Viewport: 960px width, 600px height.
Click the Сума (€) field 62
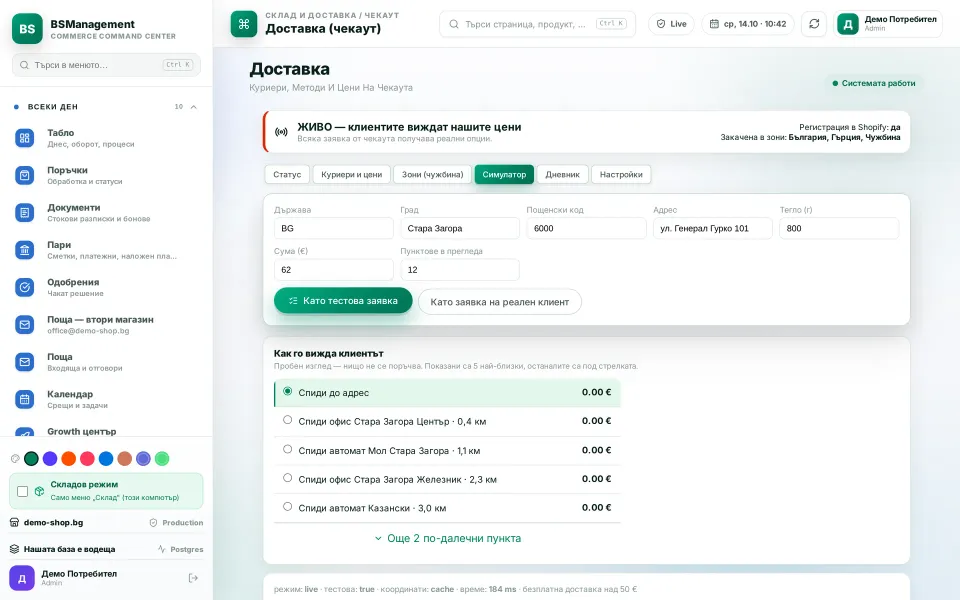tap(334, 270)
